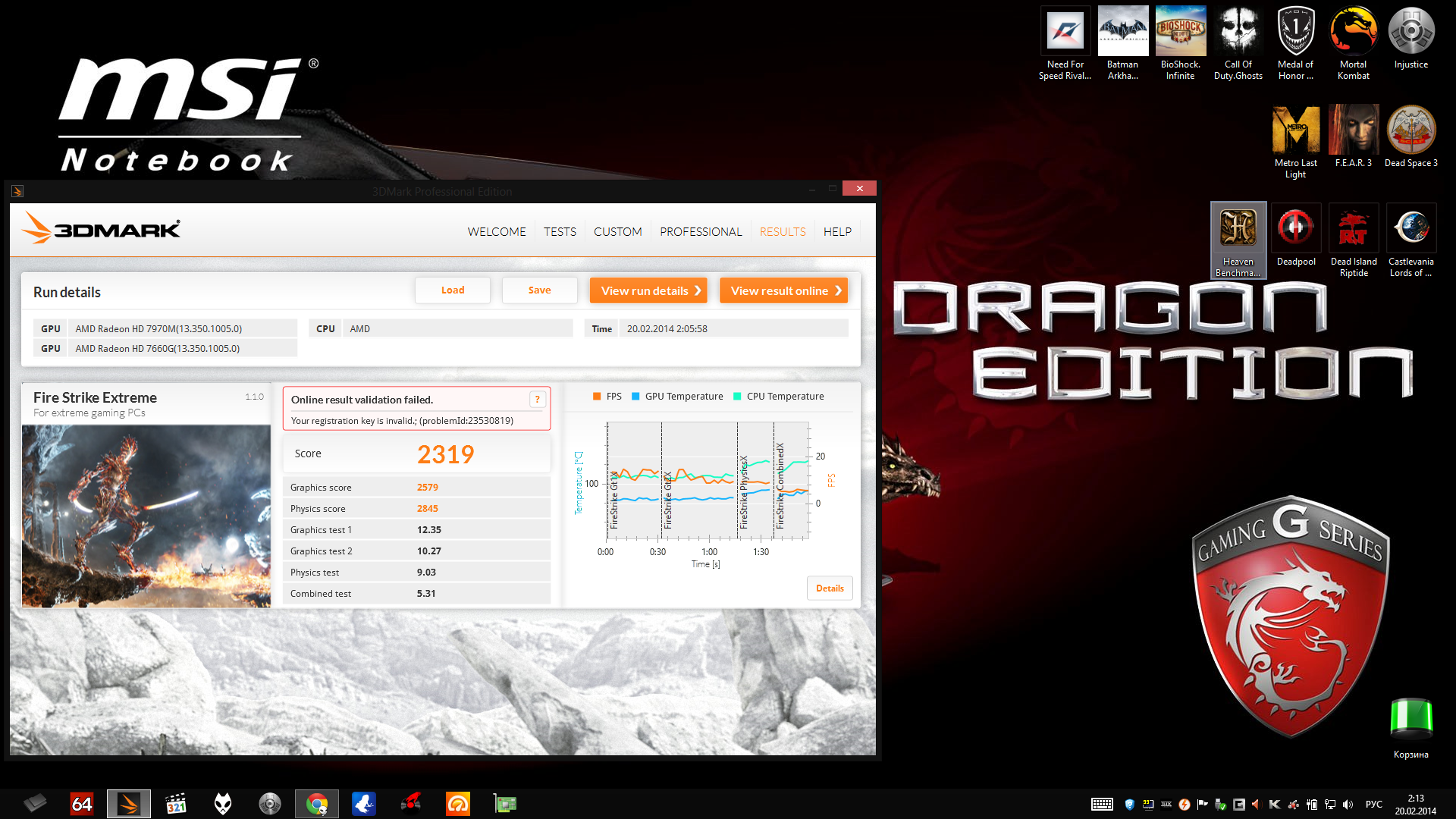Select the Injustice desktop icon
The width and height of the screenshot is (1456, 819).
tap(1410, 39)
